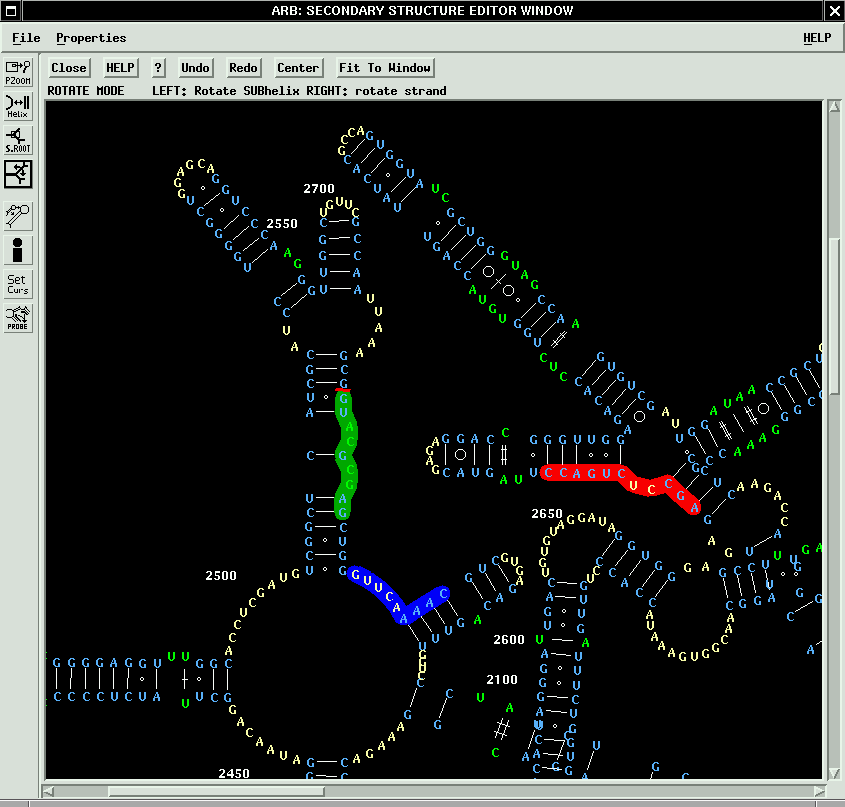The width and height of the screenshot is (845, 807).
Task: Click the question mark button
Action: point(158,68)
